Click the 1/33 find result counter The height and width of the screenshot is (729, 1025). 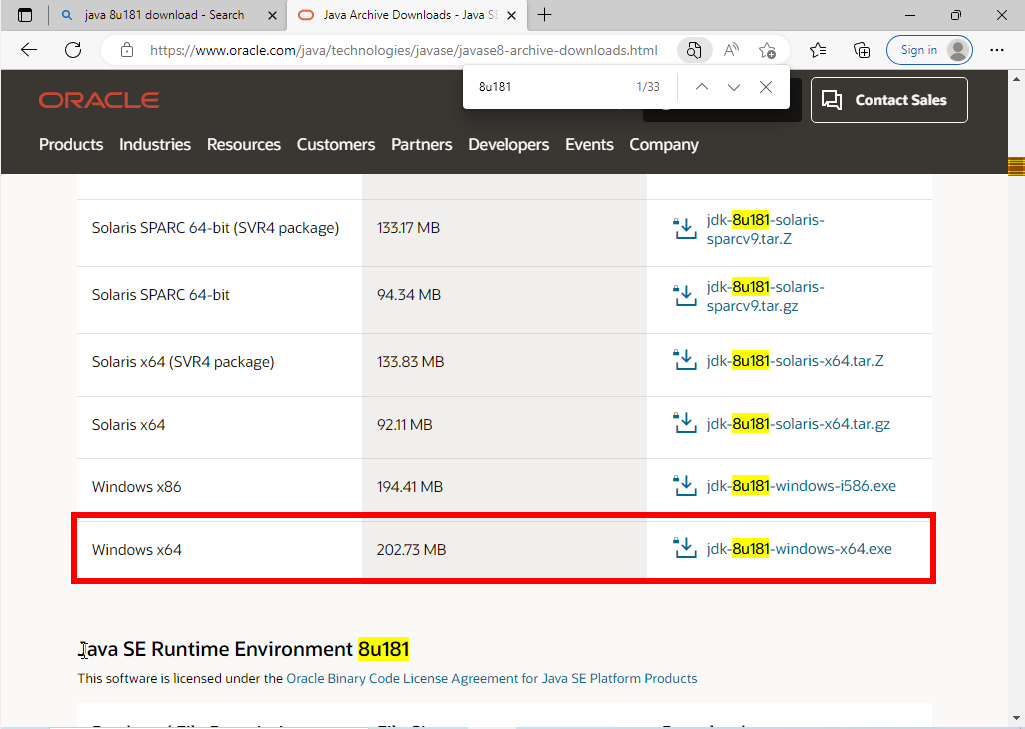click(x=648, y=87)
